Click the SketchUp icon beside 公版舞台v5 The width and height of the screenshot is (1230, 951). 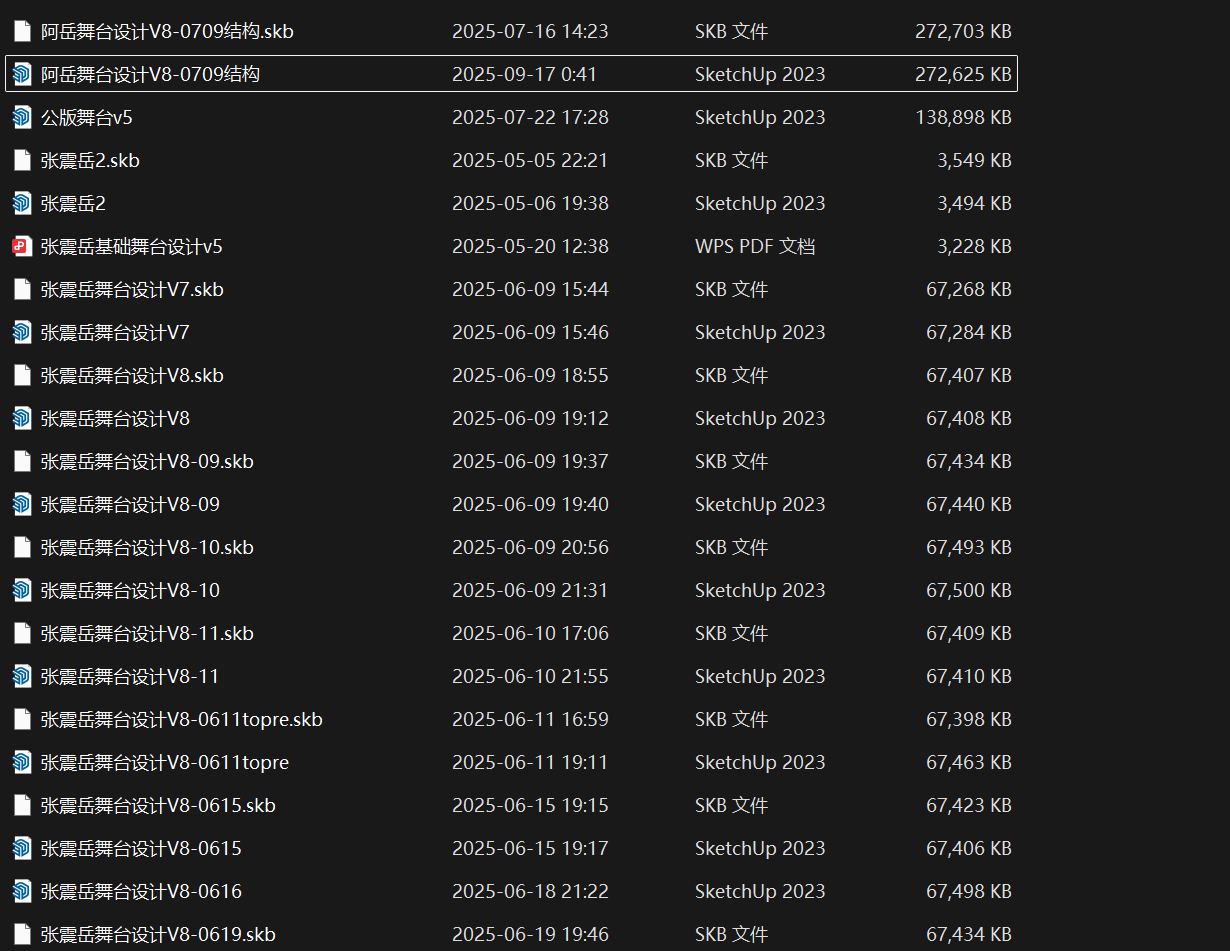[x=22, y=117]
